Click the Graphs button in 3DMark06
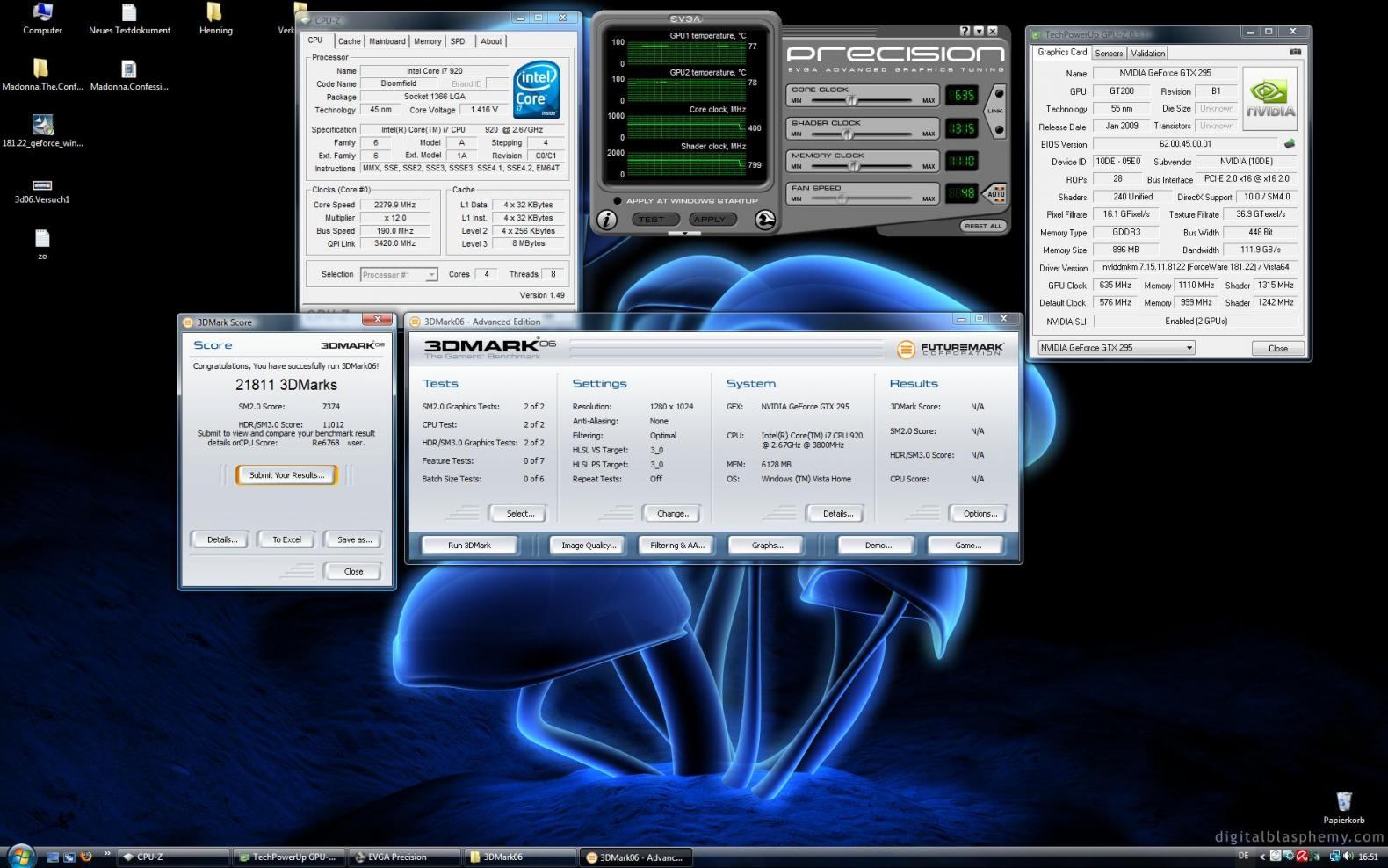1388x868 pixels. click(767, 546)
